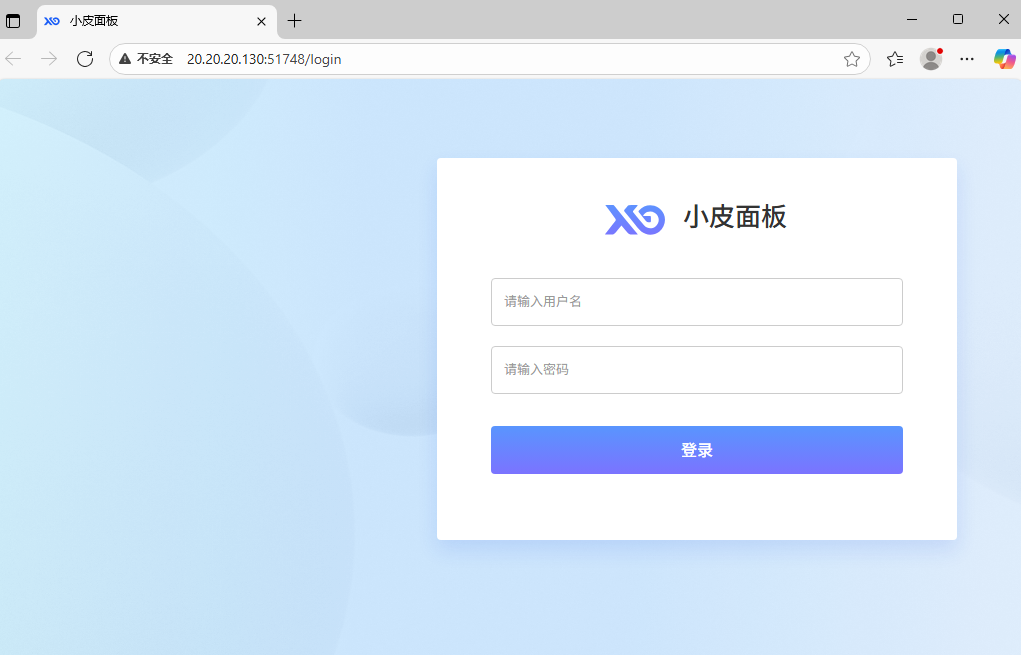This screenshot has width=1021, height=655.
Task: Close the 小皮面板 tab
Action: tap(262, 20)
